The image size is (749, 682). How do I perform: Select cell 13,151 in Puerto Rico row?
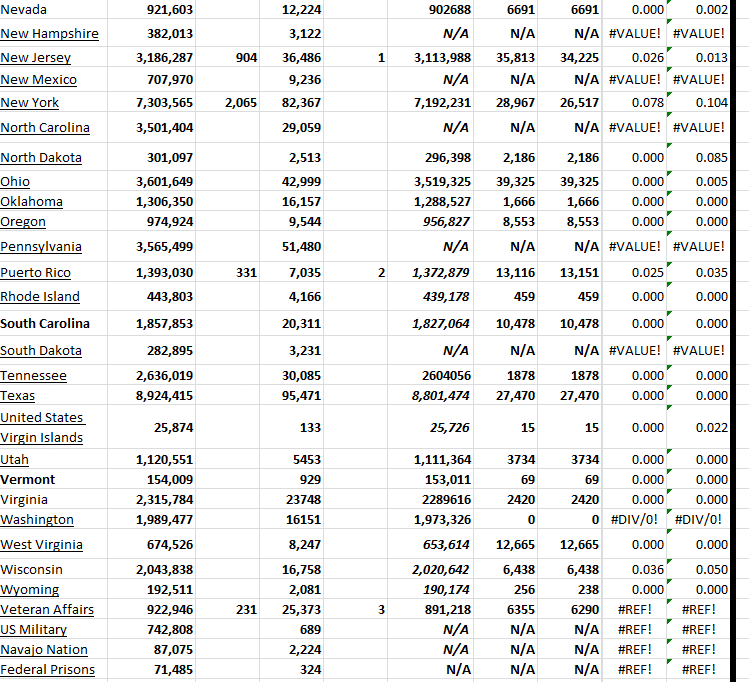[x=570, y=273]
